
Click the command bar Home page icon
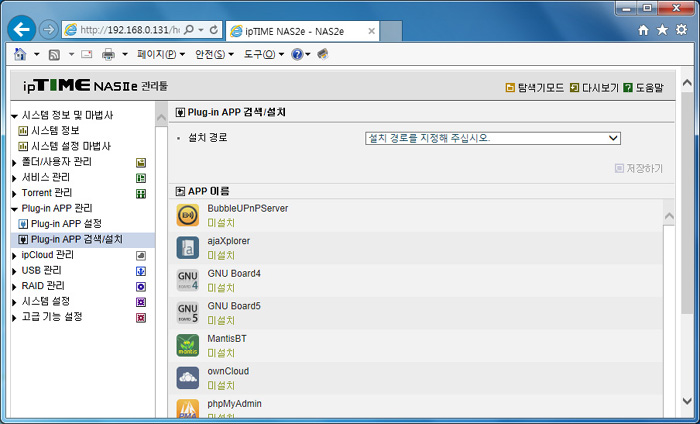(20, 54)
